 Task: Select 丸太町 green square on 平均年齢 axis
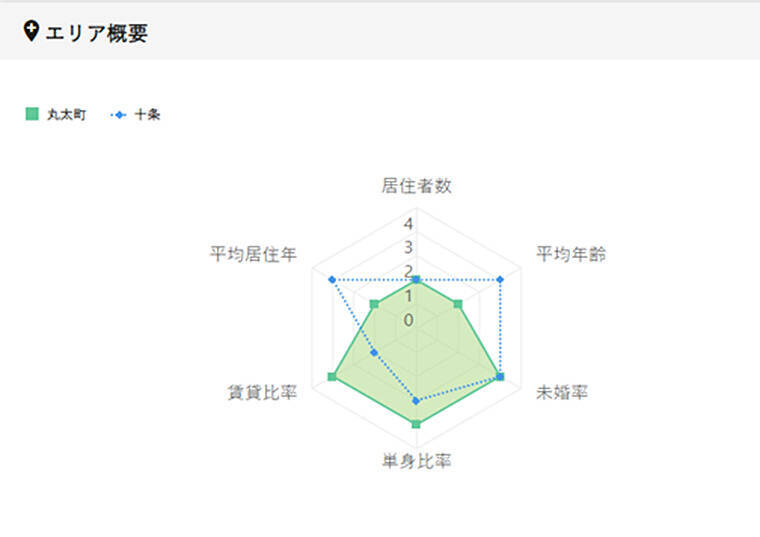458,303
